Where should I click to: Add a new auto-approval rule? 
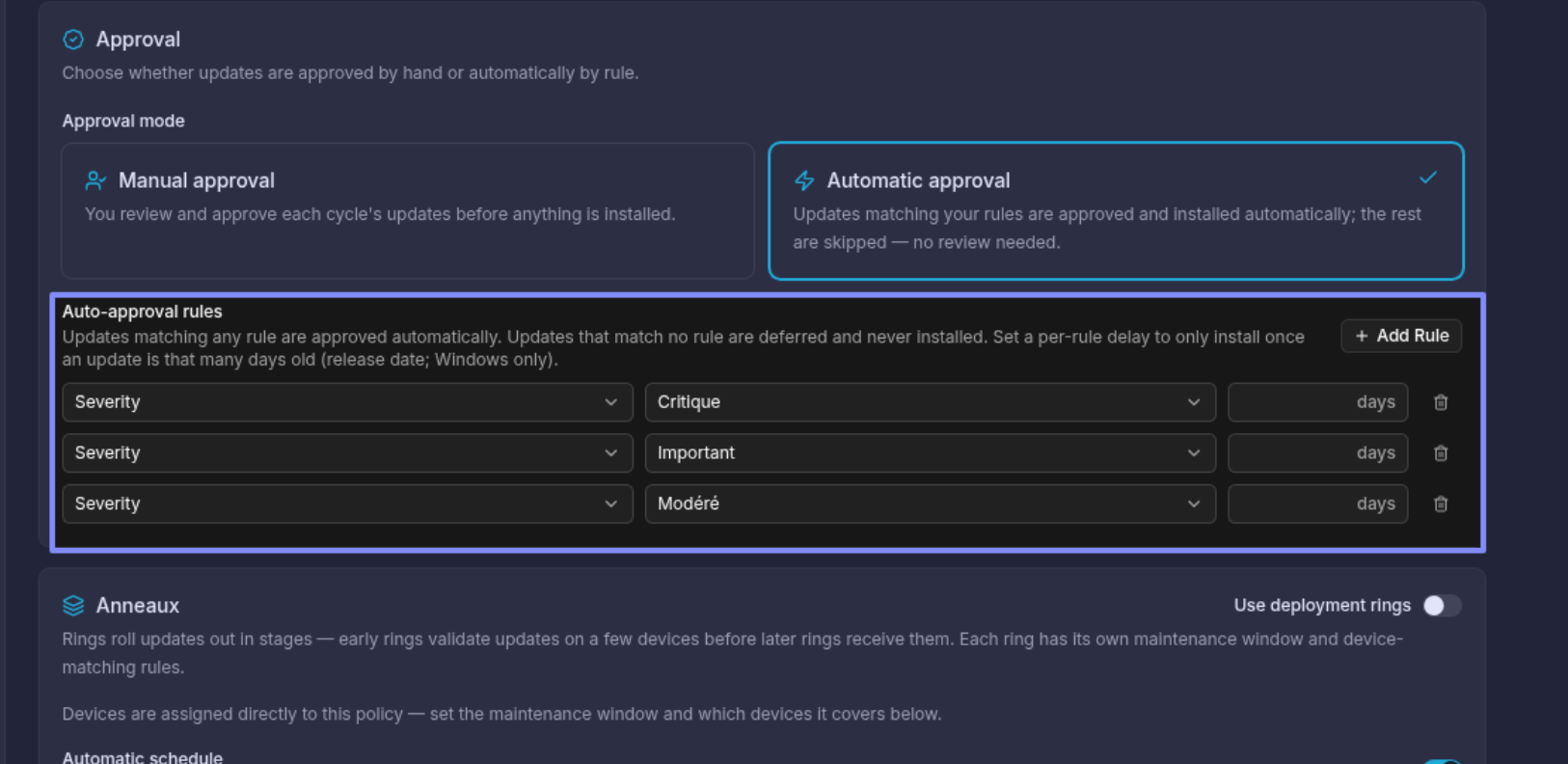pos(1401,336)
